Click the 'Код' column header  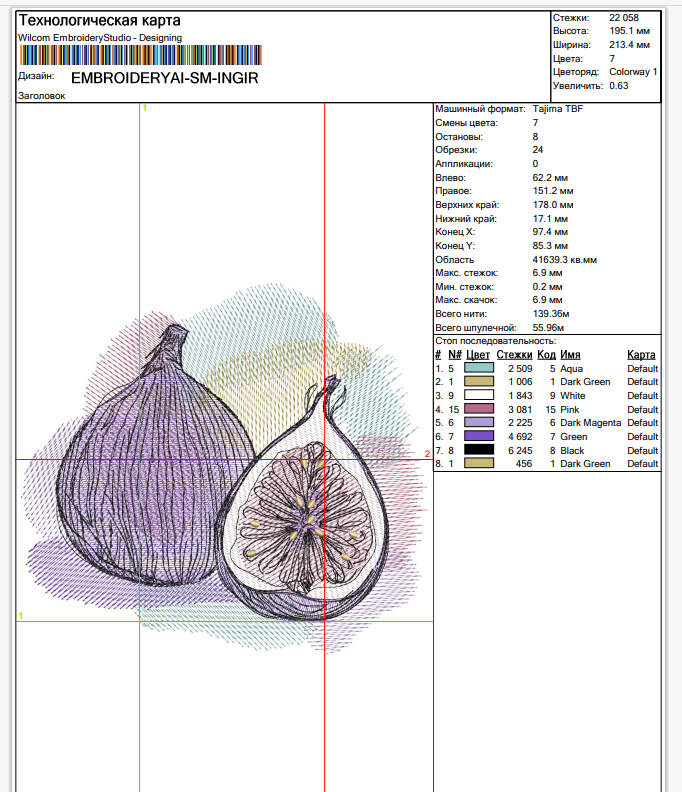click(x=546, y=355)
